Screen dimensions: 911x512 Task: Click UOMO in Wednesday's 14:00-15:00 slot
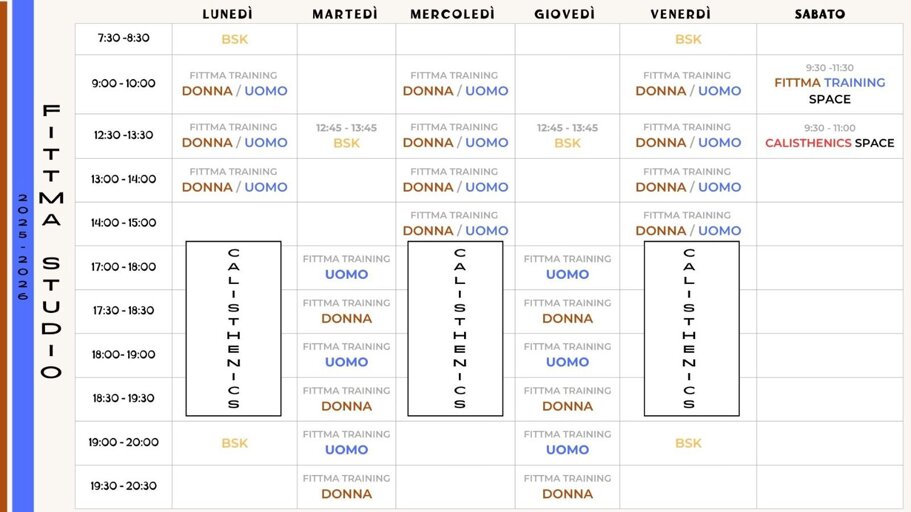(487, 231)
